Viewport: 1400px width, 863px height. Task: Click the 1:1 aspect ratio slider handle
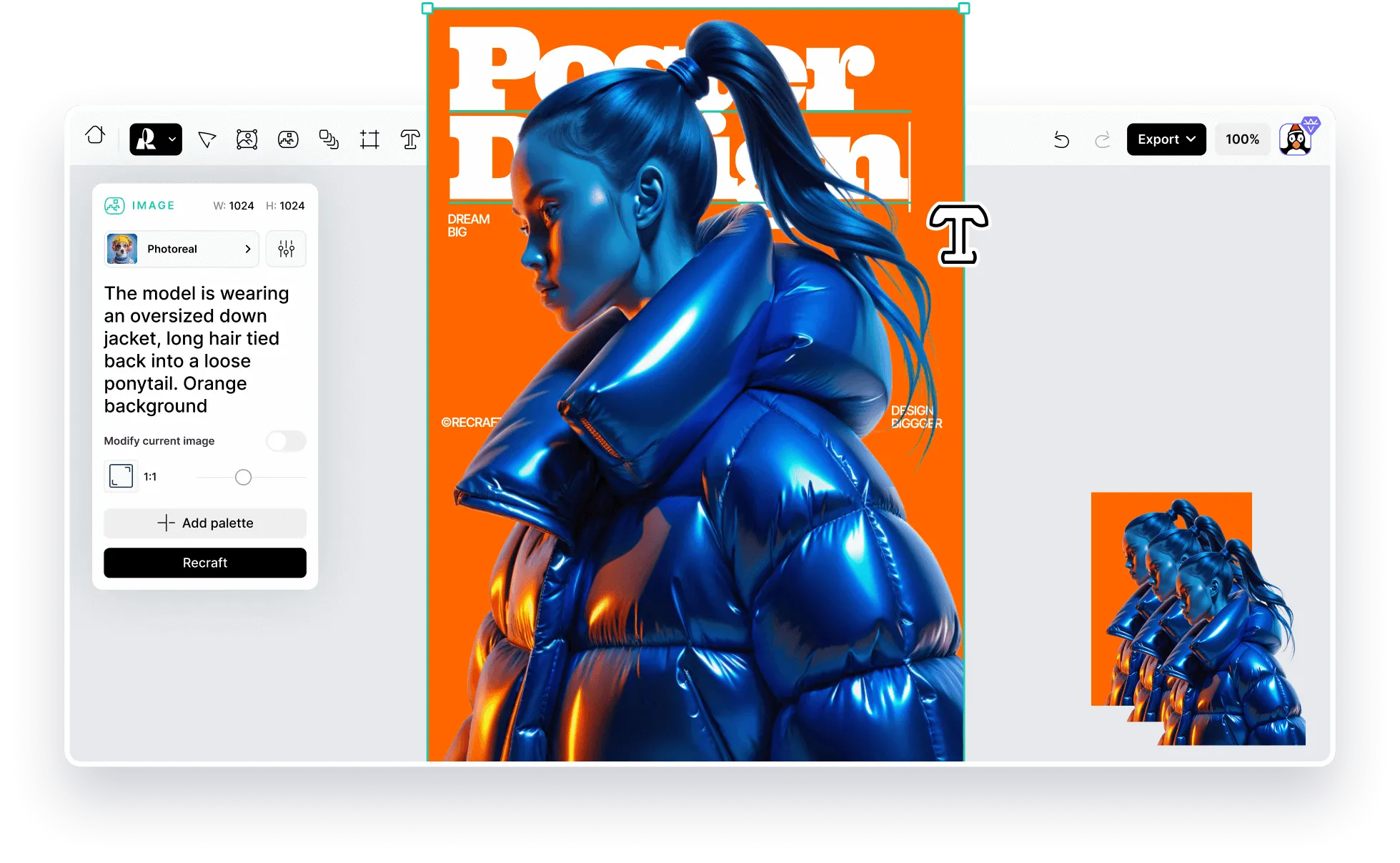pos(243,477)
